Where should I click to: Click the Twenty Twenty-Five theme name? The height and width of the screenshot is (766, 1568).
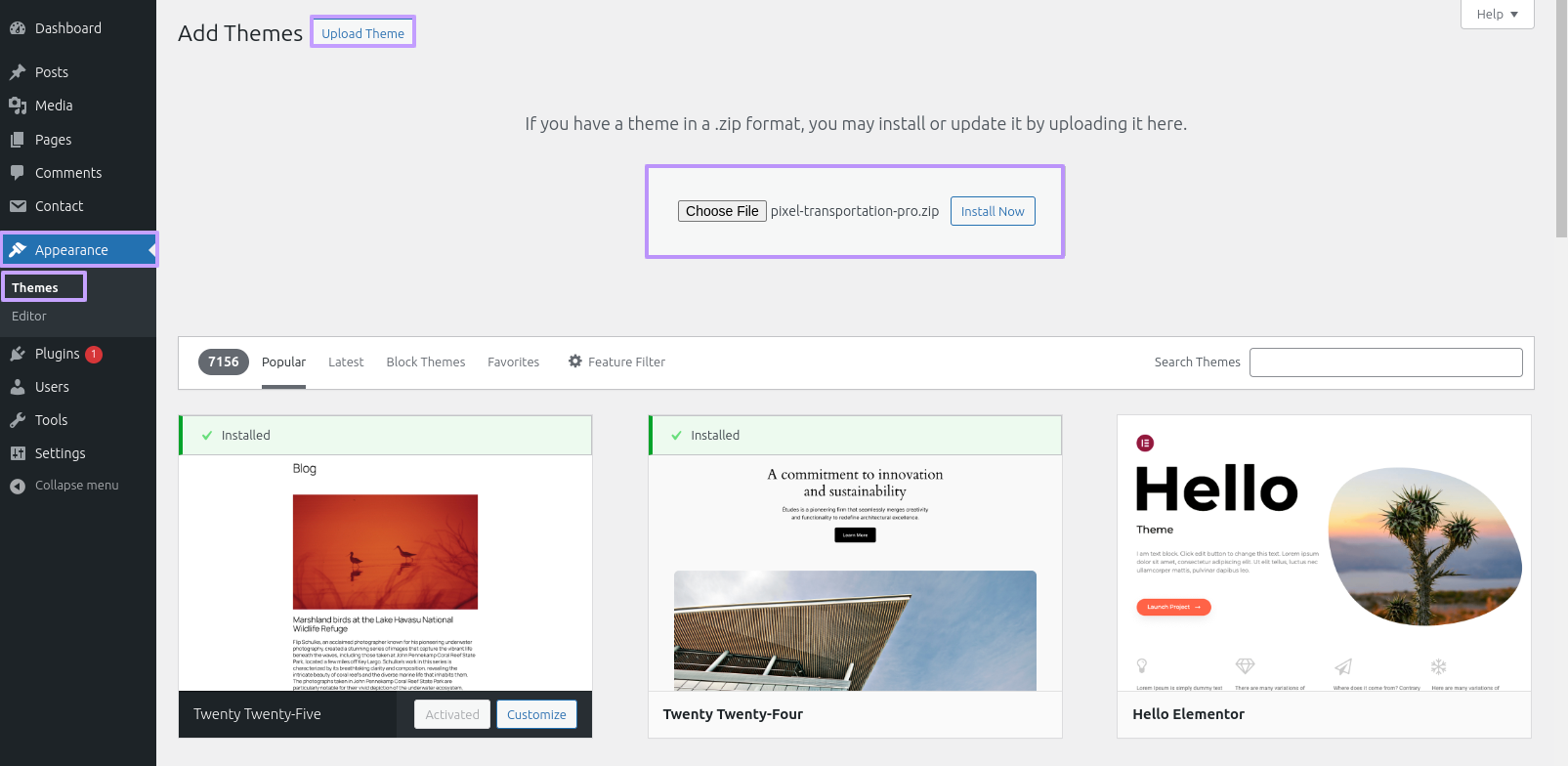click(257, 714)
